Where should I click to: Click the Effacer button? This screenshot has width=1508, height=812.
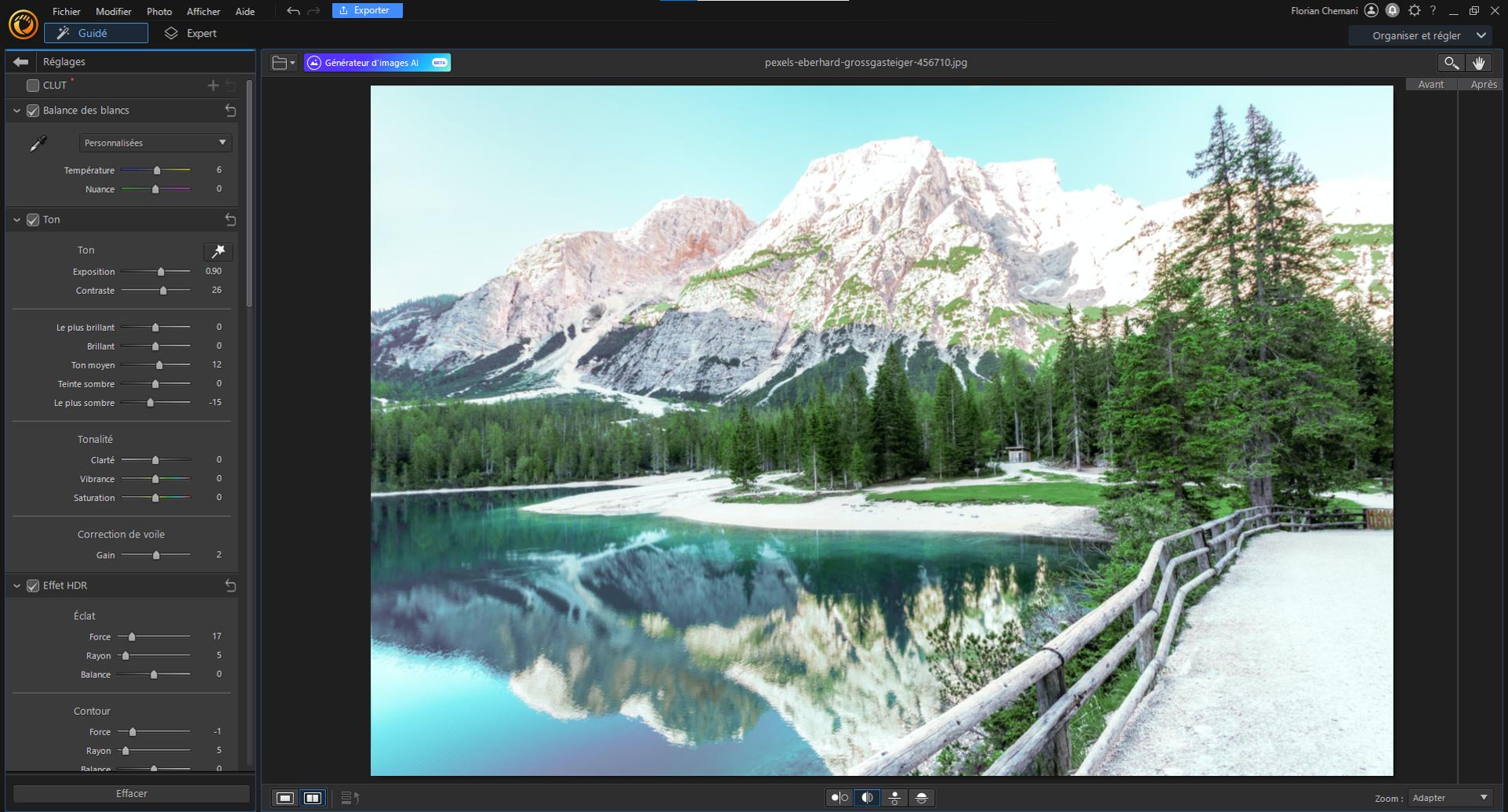[132, 792]
